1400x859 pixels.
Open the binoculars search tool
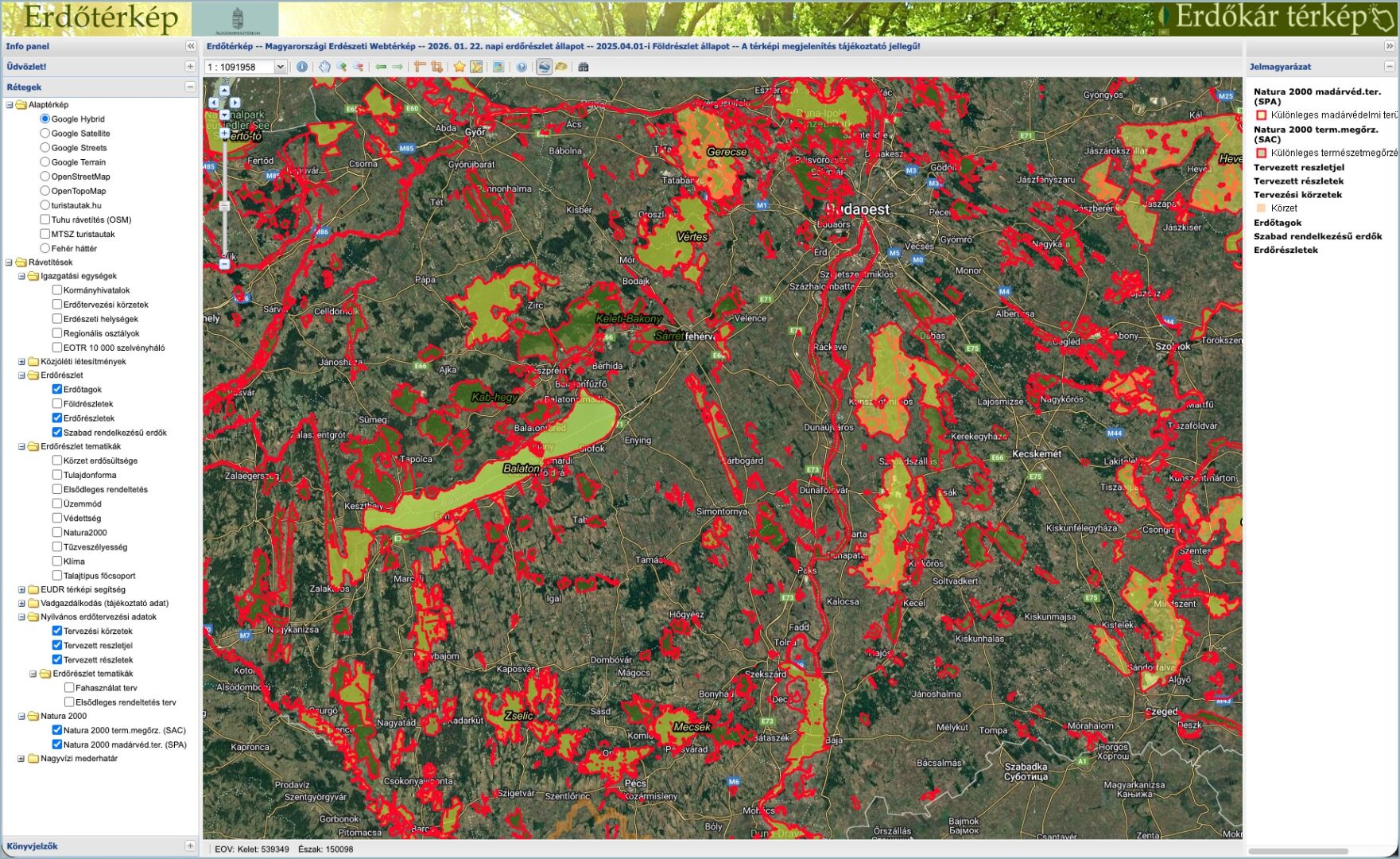(x=583, y=67)
